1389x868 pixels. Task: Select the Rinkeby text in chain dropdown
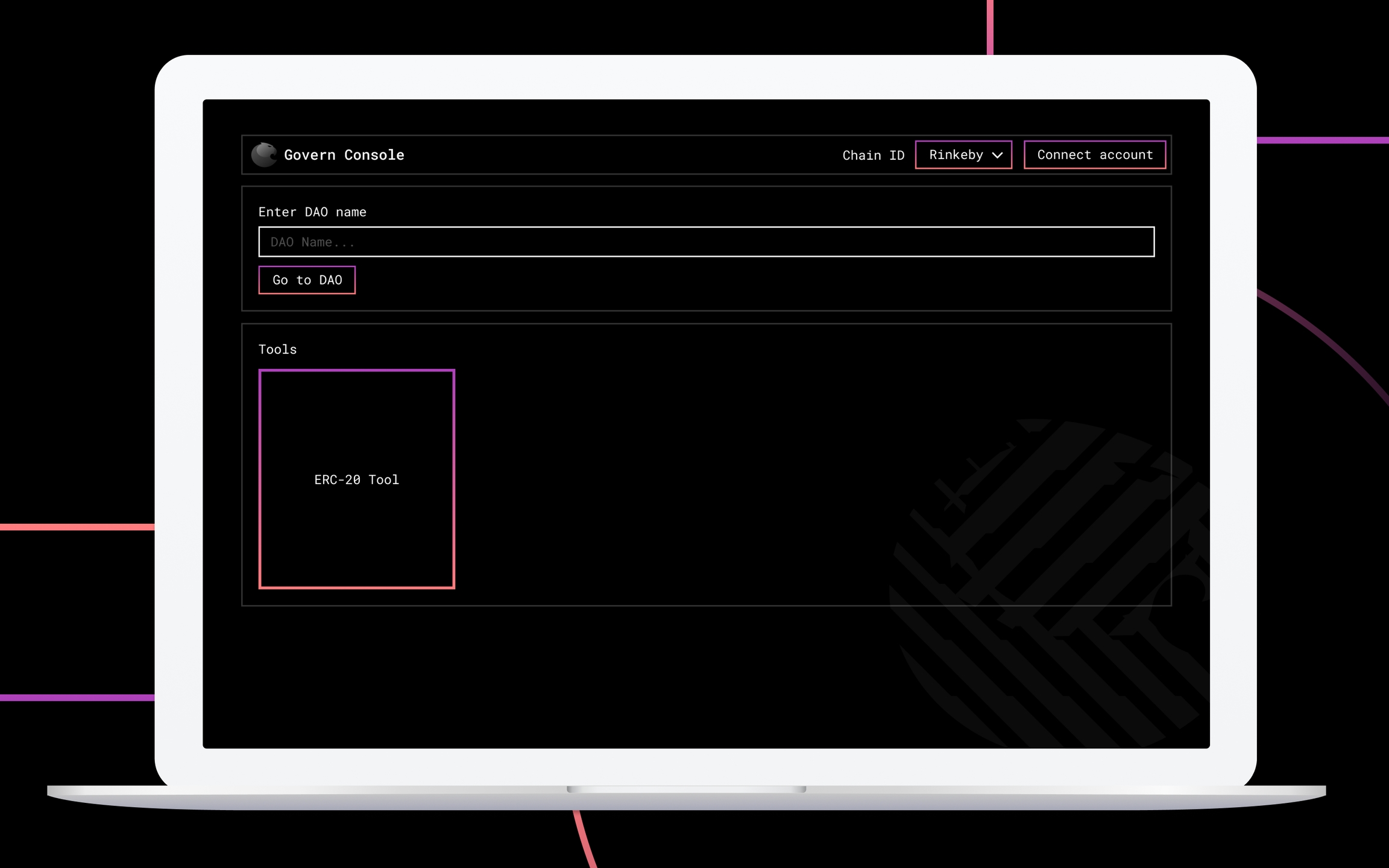click(x=956, y=155)
